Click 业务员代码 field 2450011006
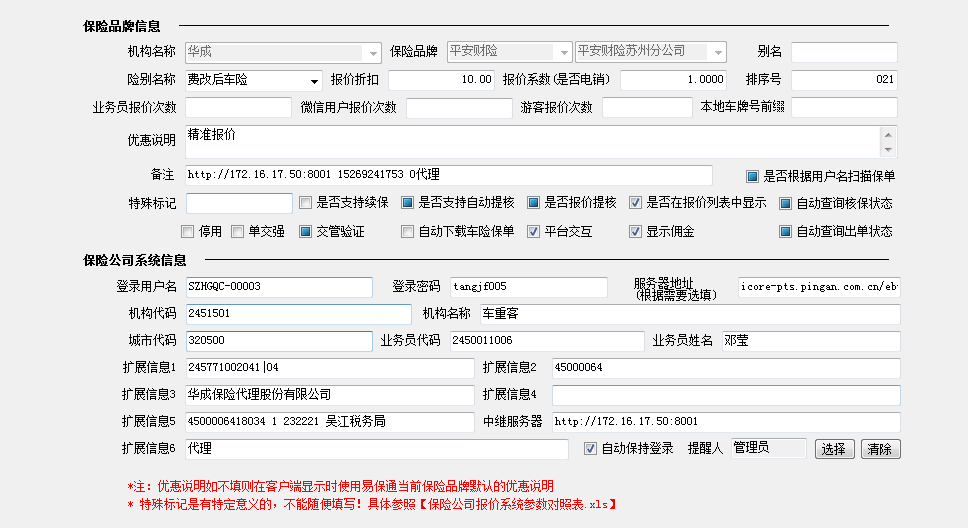The width and height of the screenshot is (968, 528). click(547, 341)
